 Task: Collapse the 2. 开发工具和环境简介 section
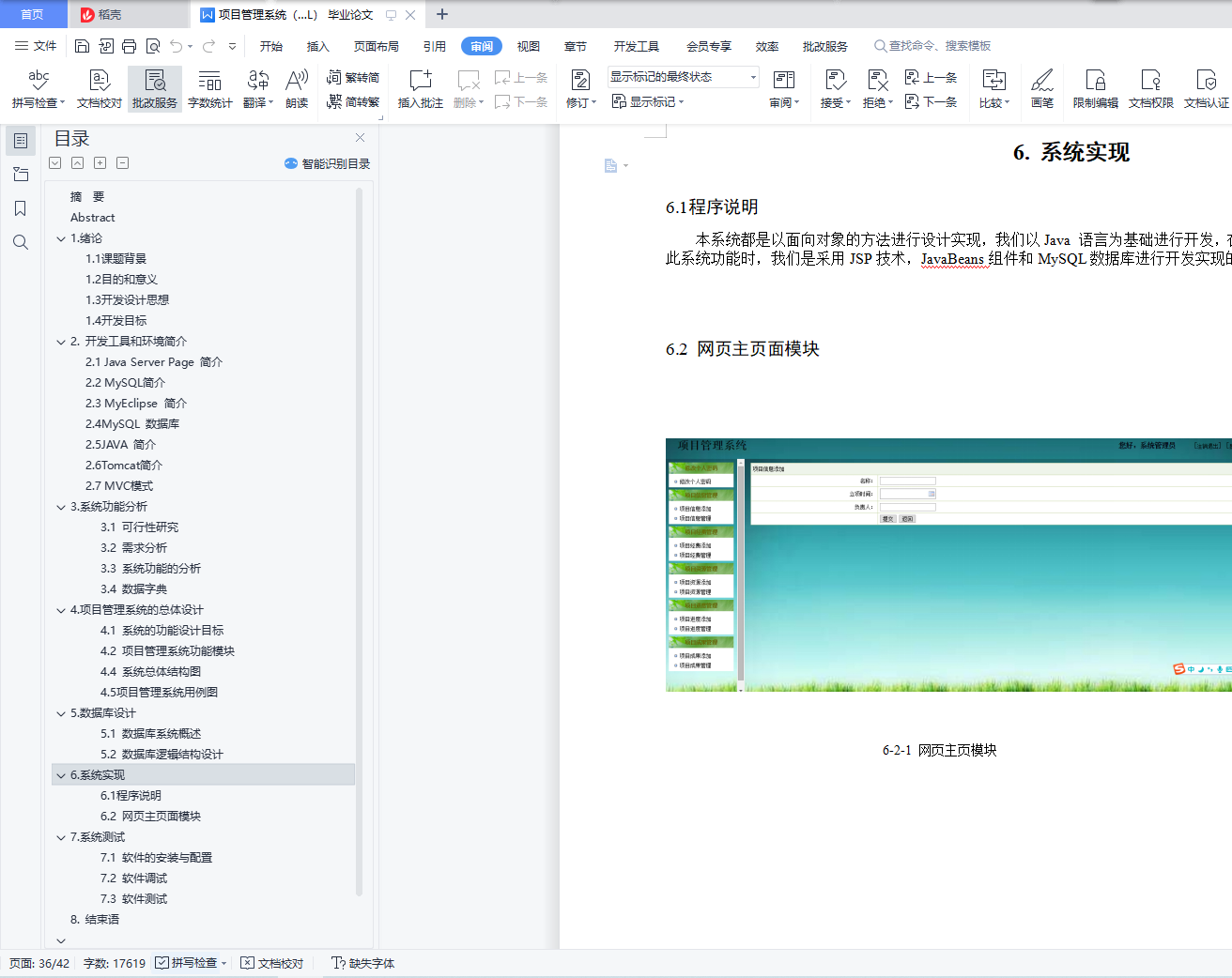61,342
